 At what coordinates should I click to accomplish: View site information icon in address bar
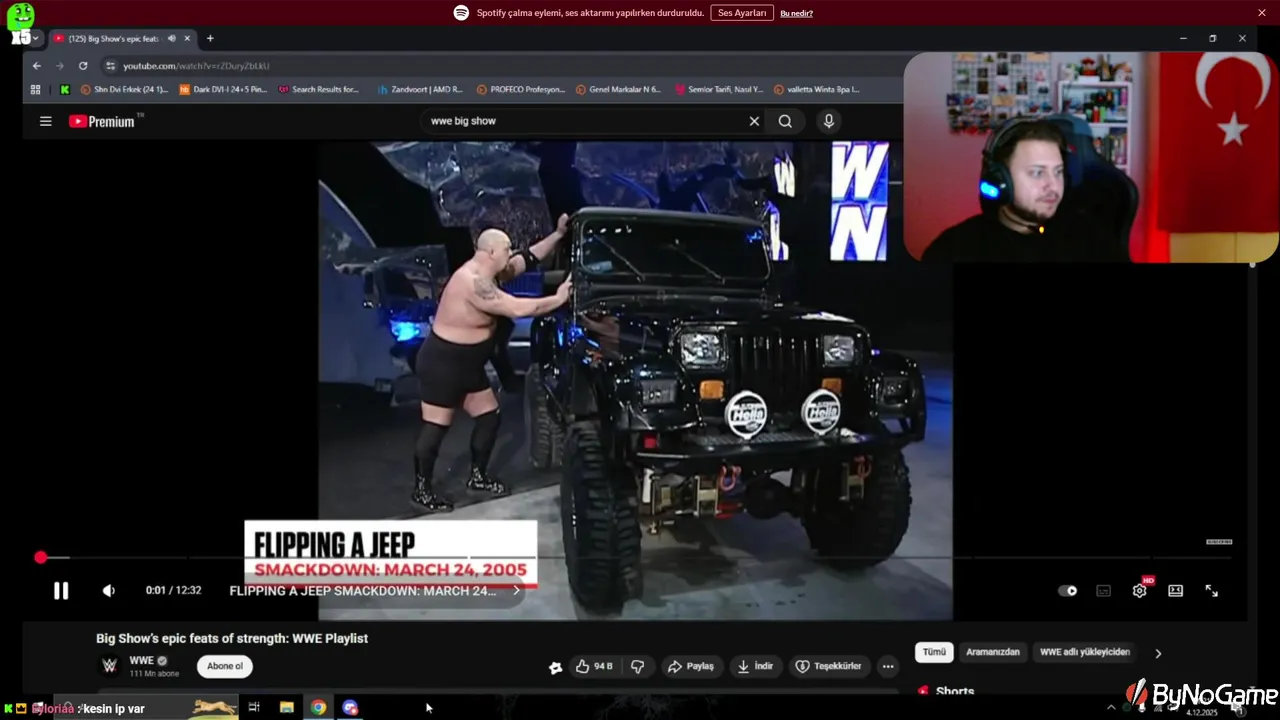110,66
